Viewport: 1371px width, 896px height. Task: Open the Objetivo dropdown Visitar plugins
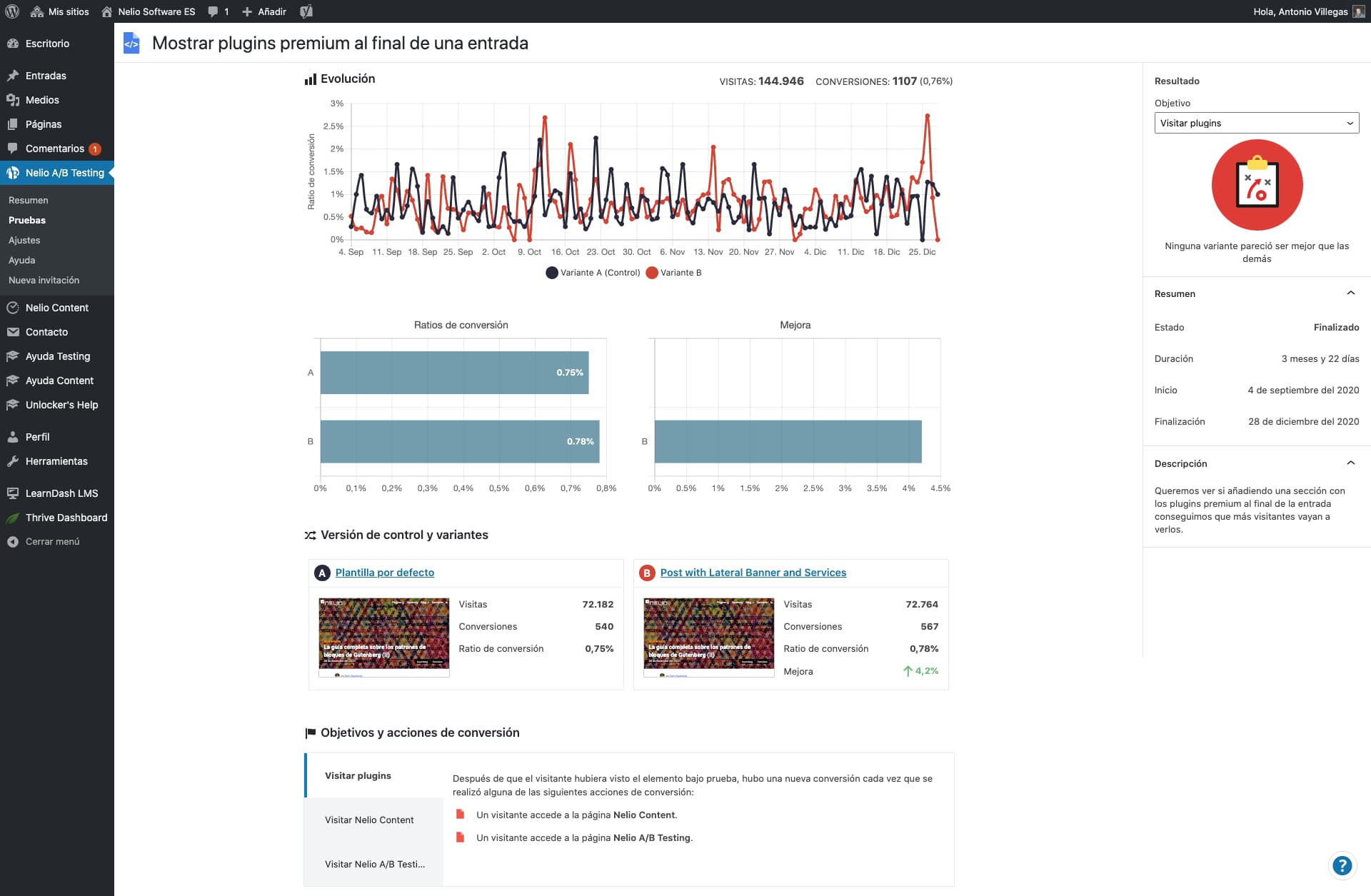[1257, 123]
